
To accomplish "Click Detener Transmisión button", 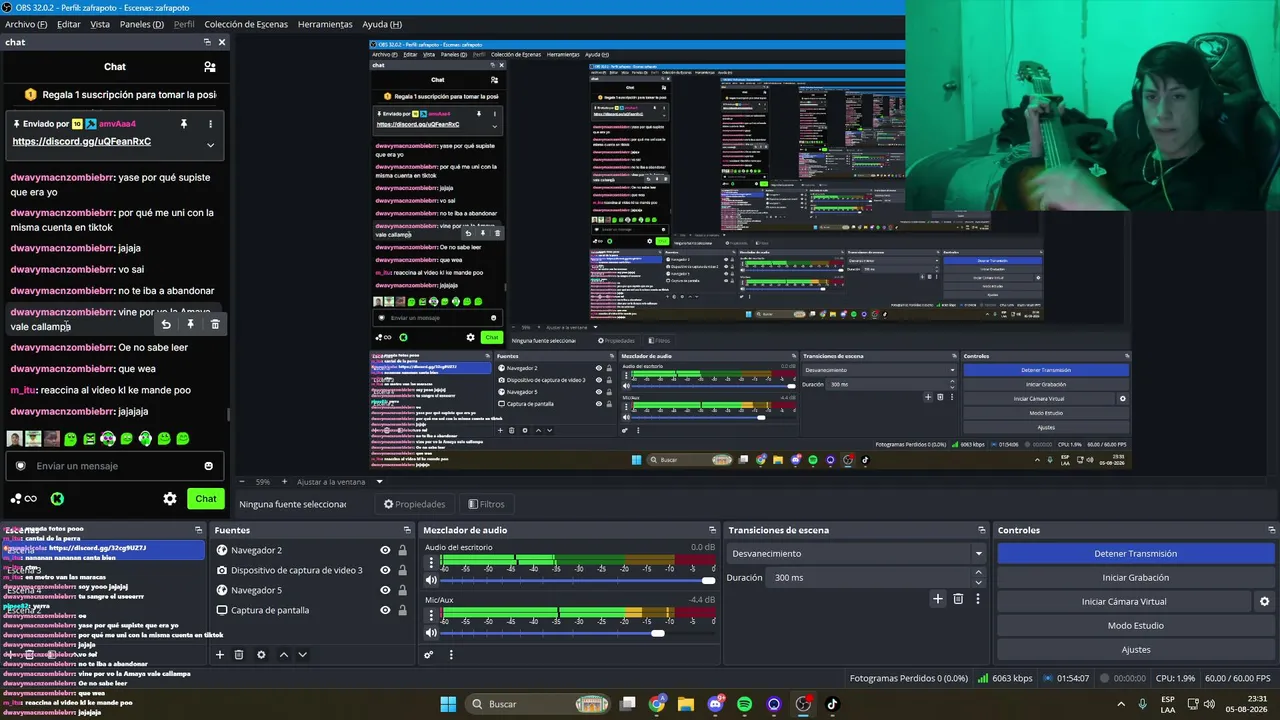I will point(1136,554).
